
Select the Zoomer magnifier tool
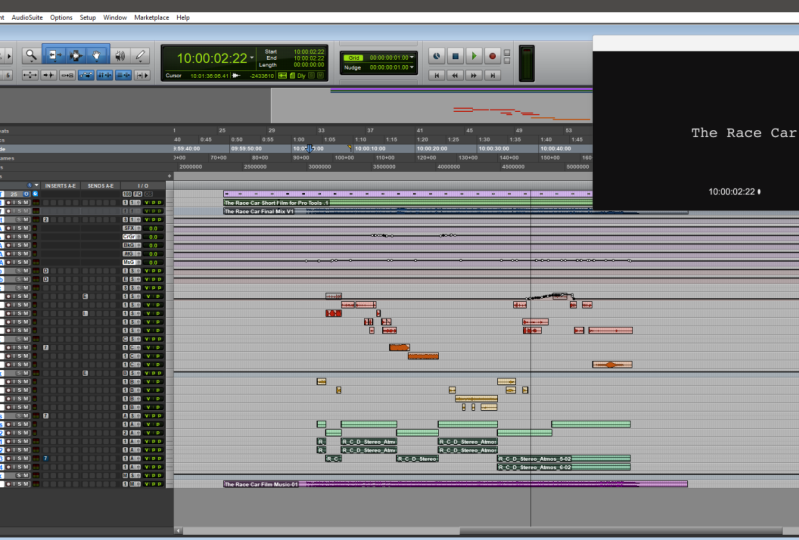pos(31,55)
